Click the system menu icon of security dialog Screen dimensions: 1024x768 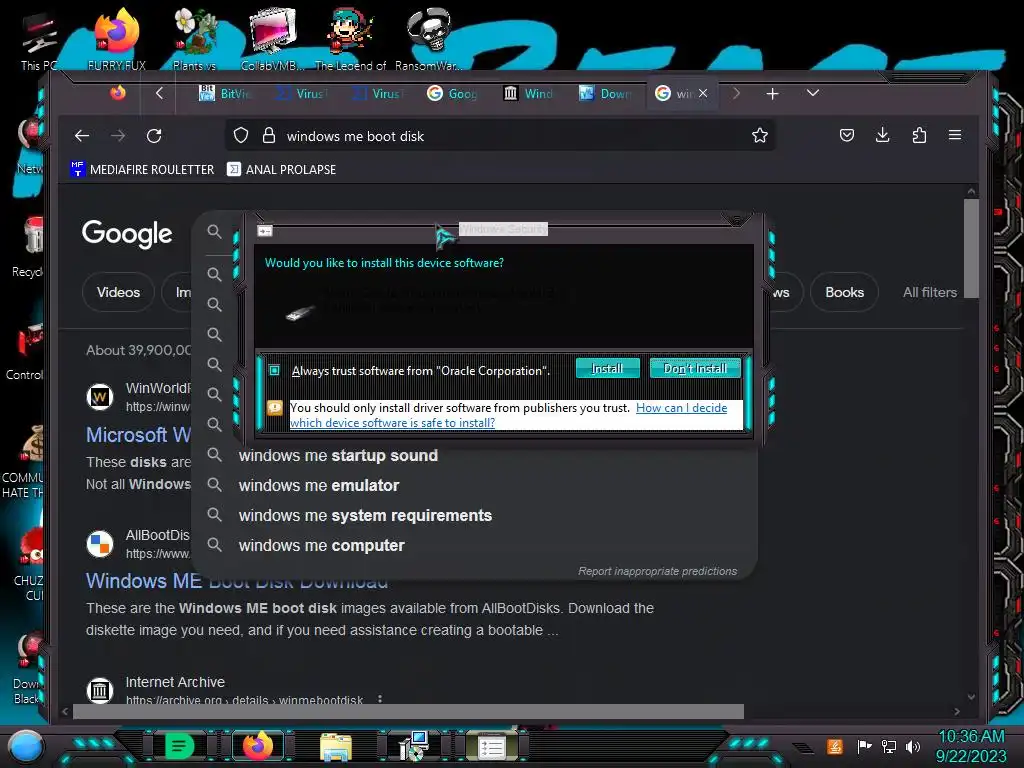click(x=264, y=231)
